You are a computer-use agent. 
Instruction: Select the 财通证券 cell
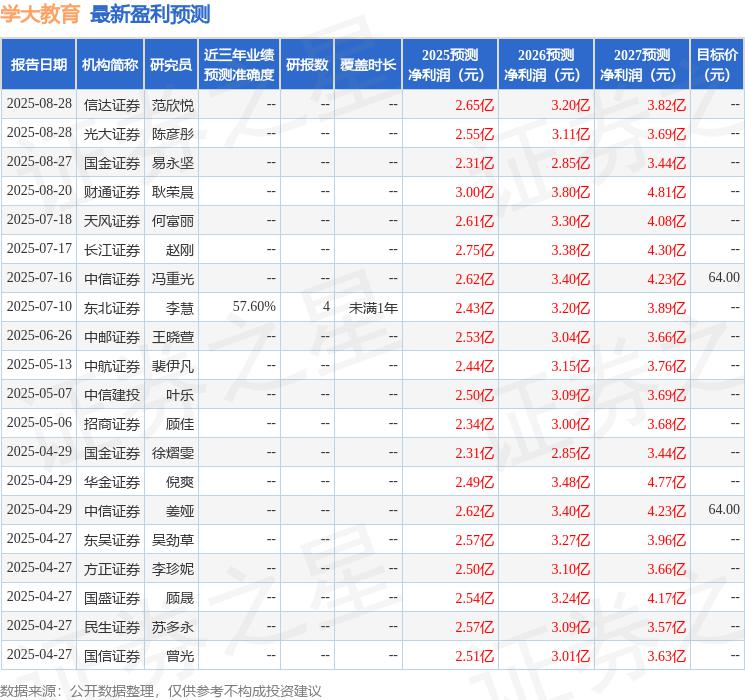pyautogui.click(x=112, y=192)
